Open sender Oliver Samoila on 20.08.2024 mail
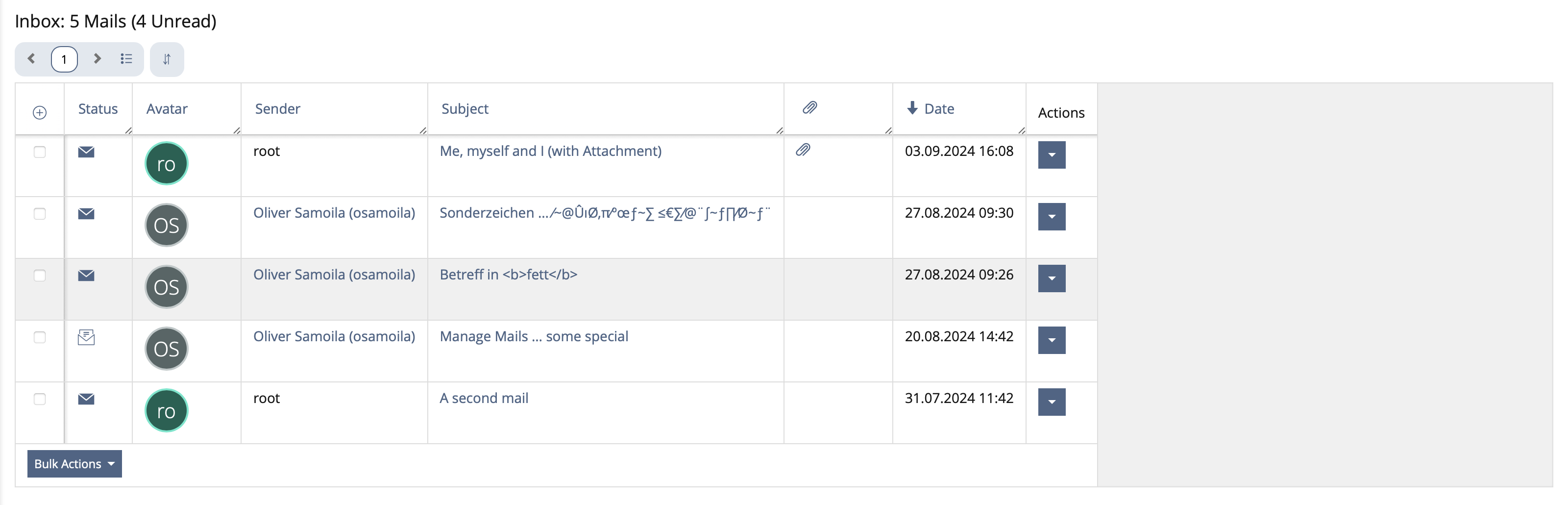 334,336
